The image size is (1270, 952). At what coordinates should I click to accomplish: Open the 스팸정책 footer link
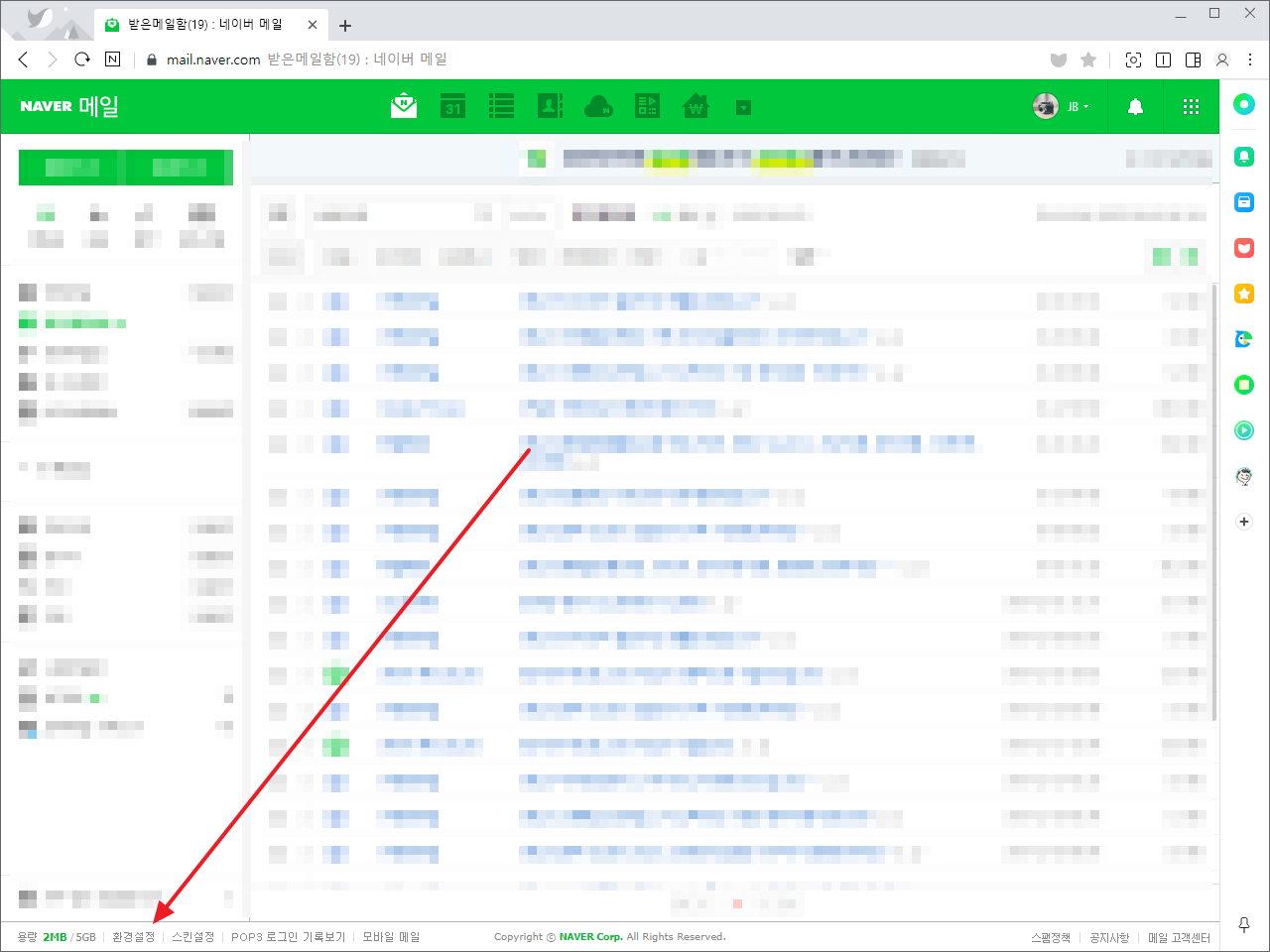[x=1051, y=937]
